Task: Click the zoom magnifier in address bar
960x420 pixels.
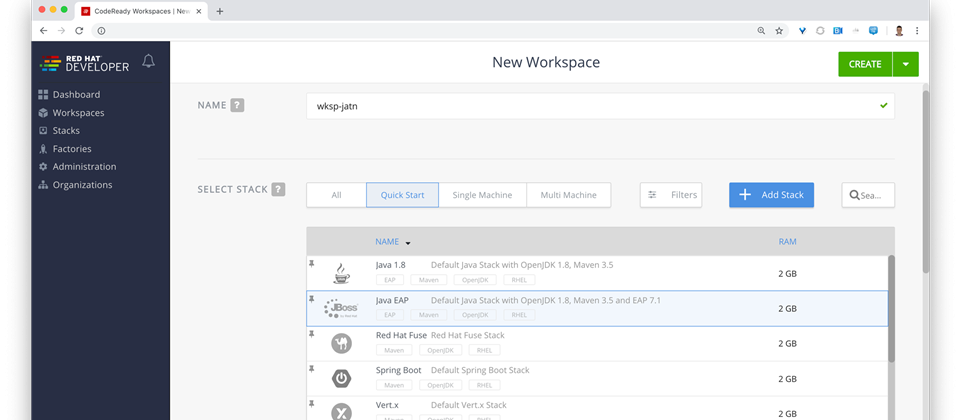Action: click(x=761, y=31)
